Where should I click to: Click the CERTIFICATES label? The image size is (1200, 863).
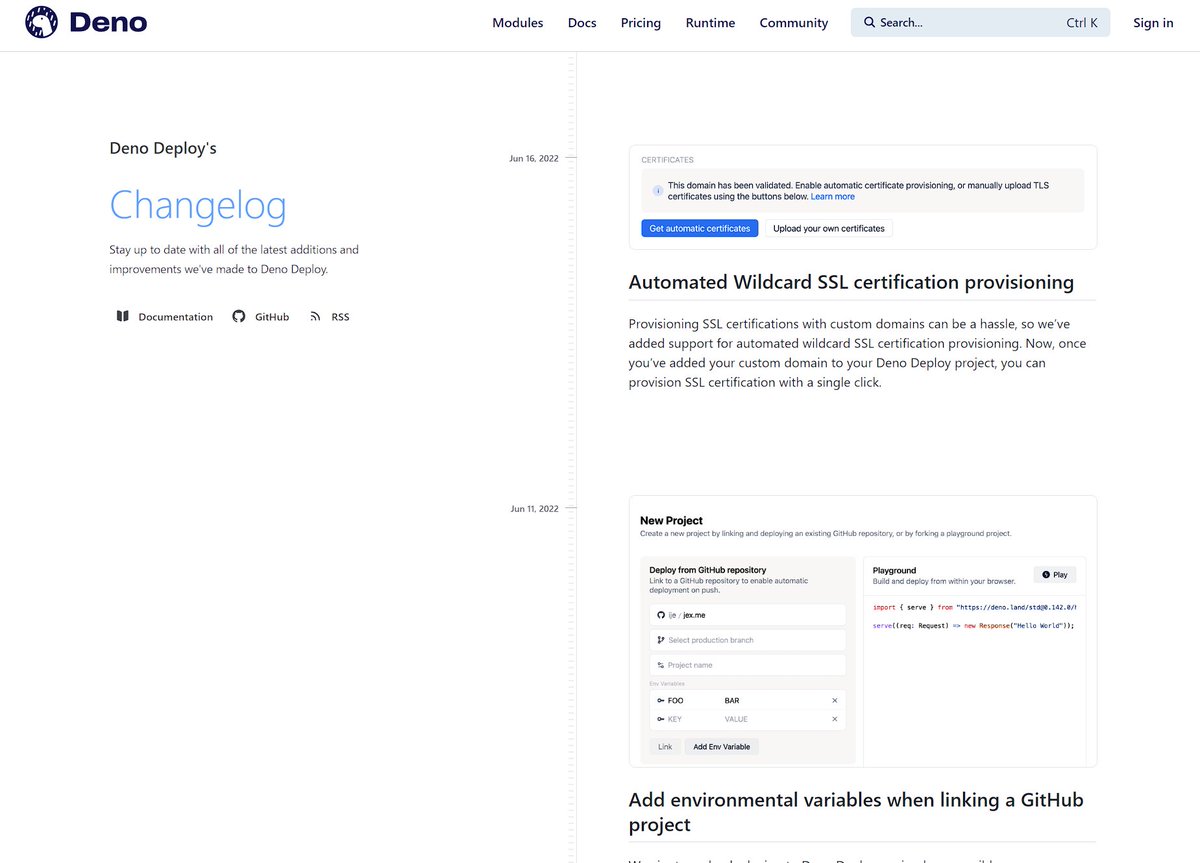pos(667,160)
